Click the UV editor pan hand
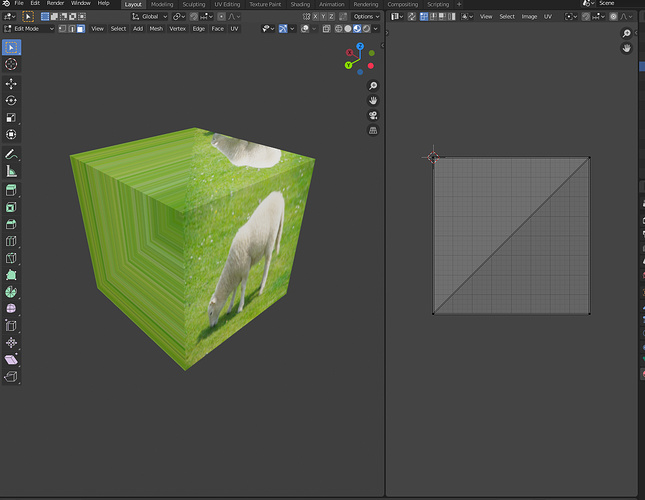 [626, 48]
